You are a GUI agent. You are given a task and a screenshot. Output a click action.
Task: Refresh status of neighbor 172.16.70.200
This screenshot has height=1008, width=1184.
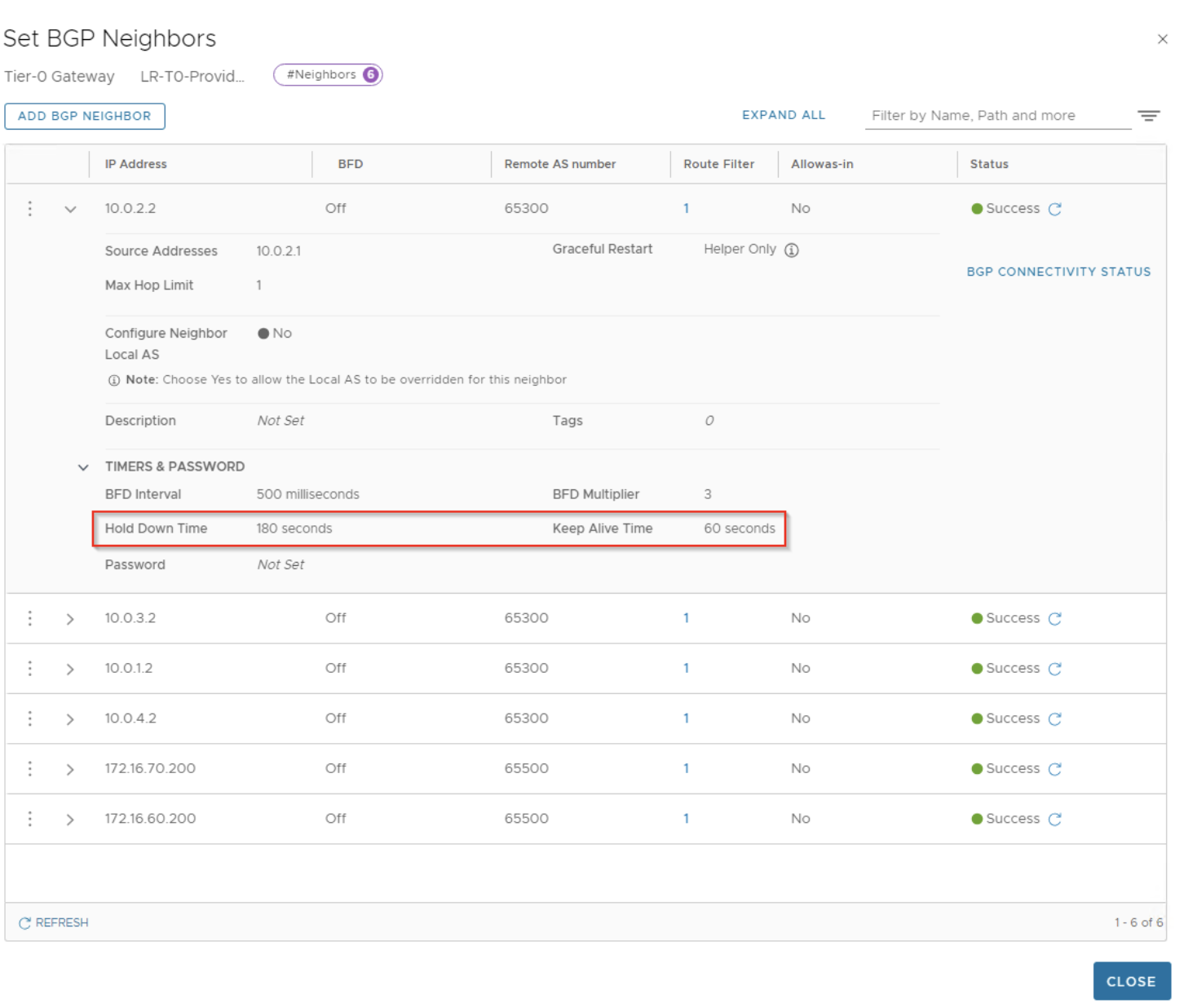coord(1054,769)
